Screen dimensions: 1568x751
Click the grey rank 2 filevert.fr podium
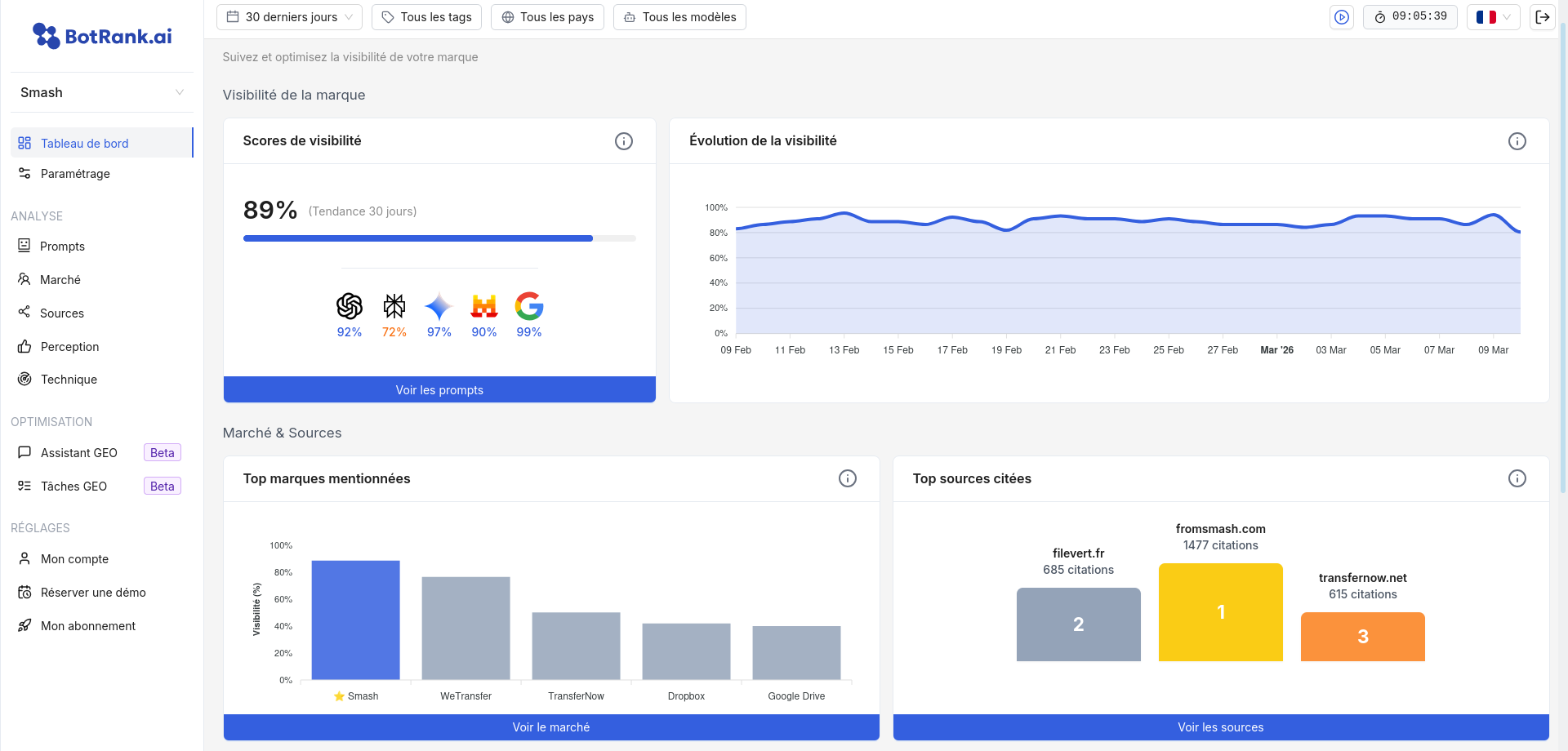point(1079,624)
